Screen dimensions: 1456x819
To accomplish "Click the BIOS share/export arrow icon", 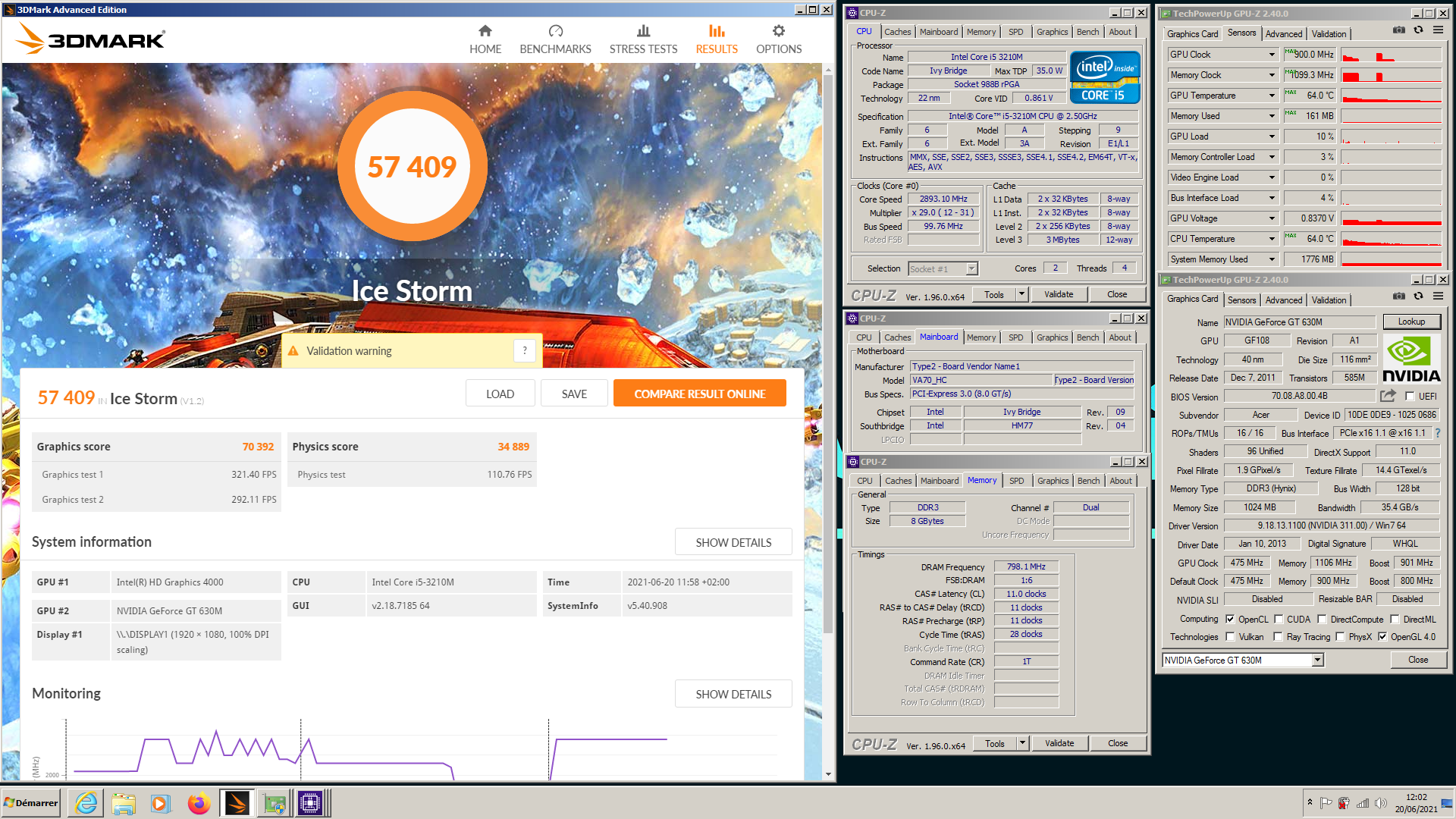I will coord(1388,396).
